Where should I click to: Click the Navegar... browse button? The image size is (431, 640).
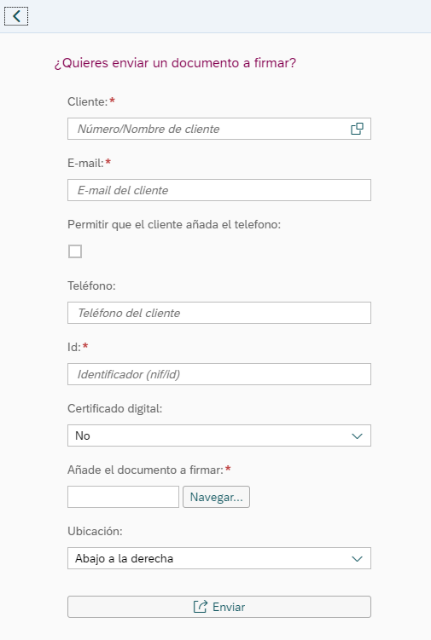(x=216, y=497)
